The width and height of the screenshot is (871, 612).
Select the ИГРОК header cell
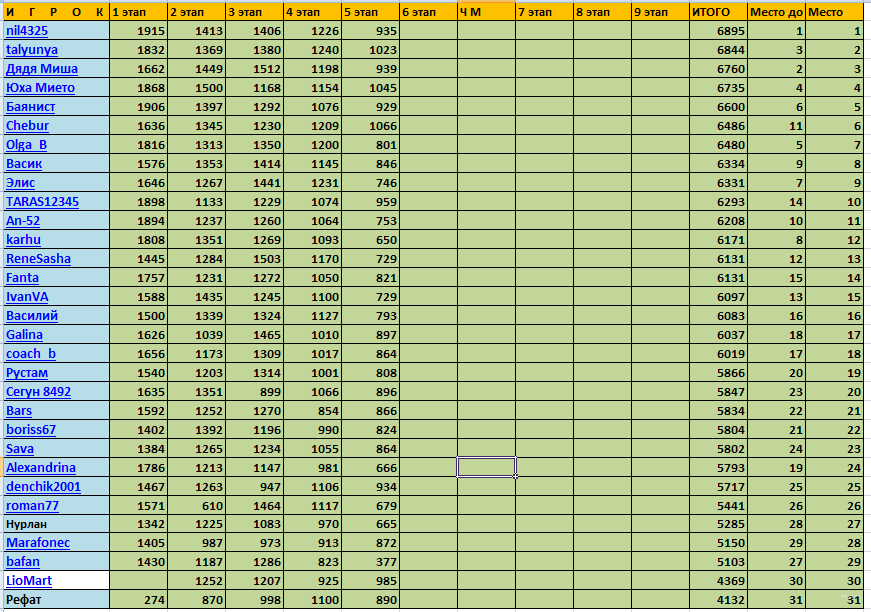tap(56, 12)
